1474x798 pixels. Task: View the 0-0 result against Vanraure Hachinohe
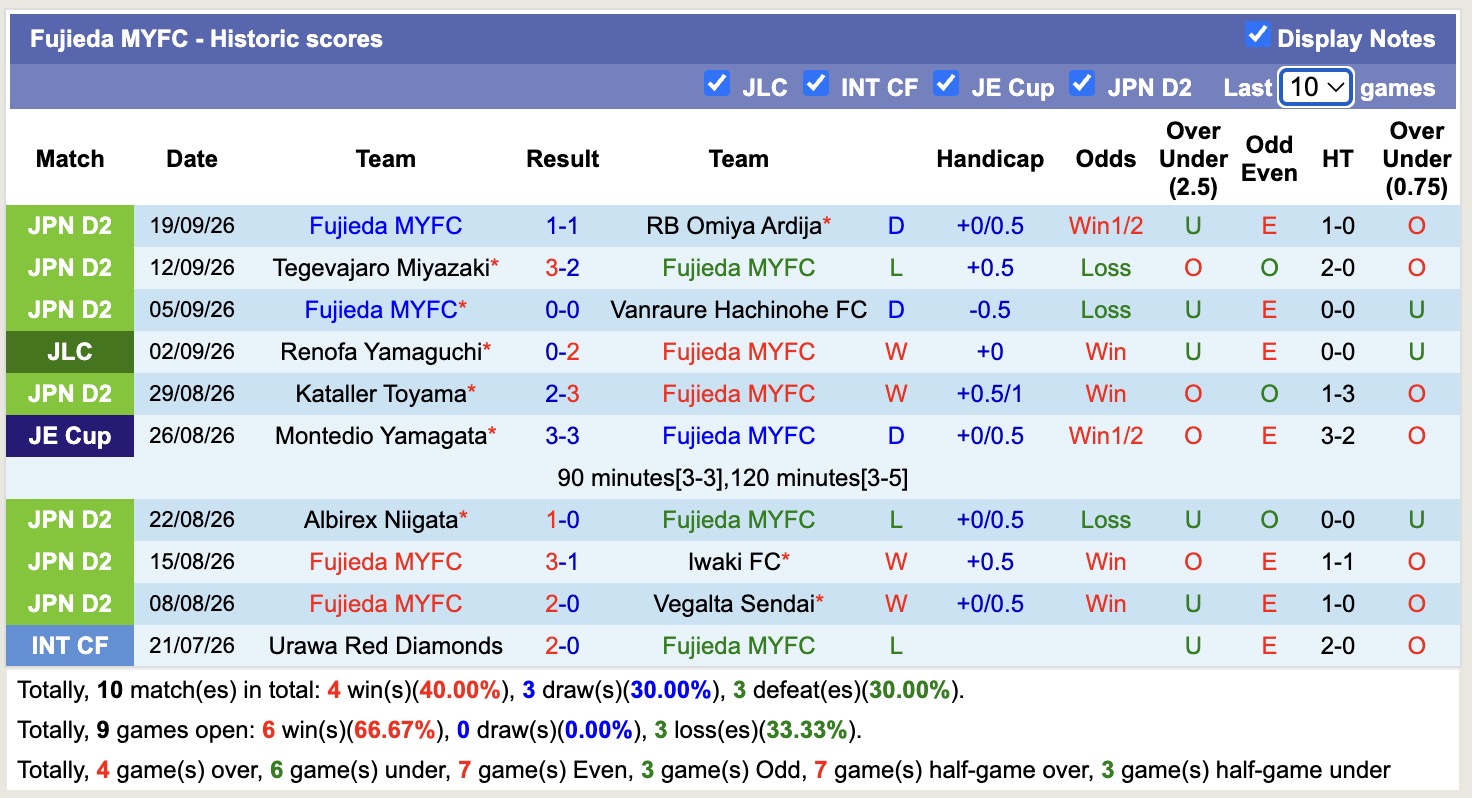click(563, 310)
